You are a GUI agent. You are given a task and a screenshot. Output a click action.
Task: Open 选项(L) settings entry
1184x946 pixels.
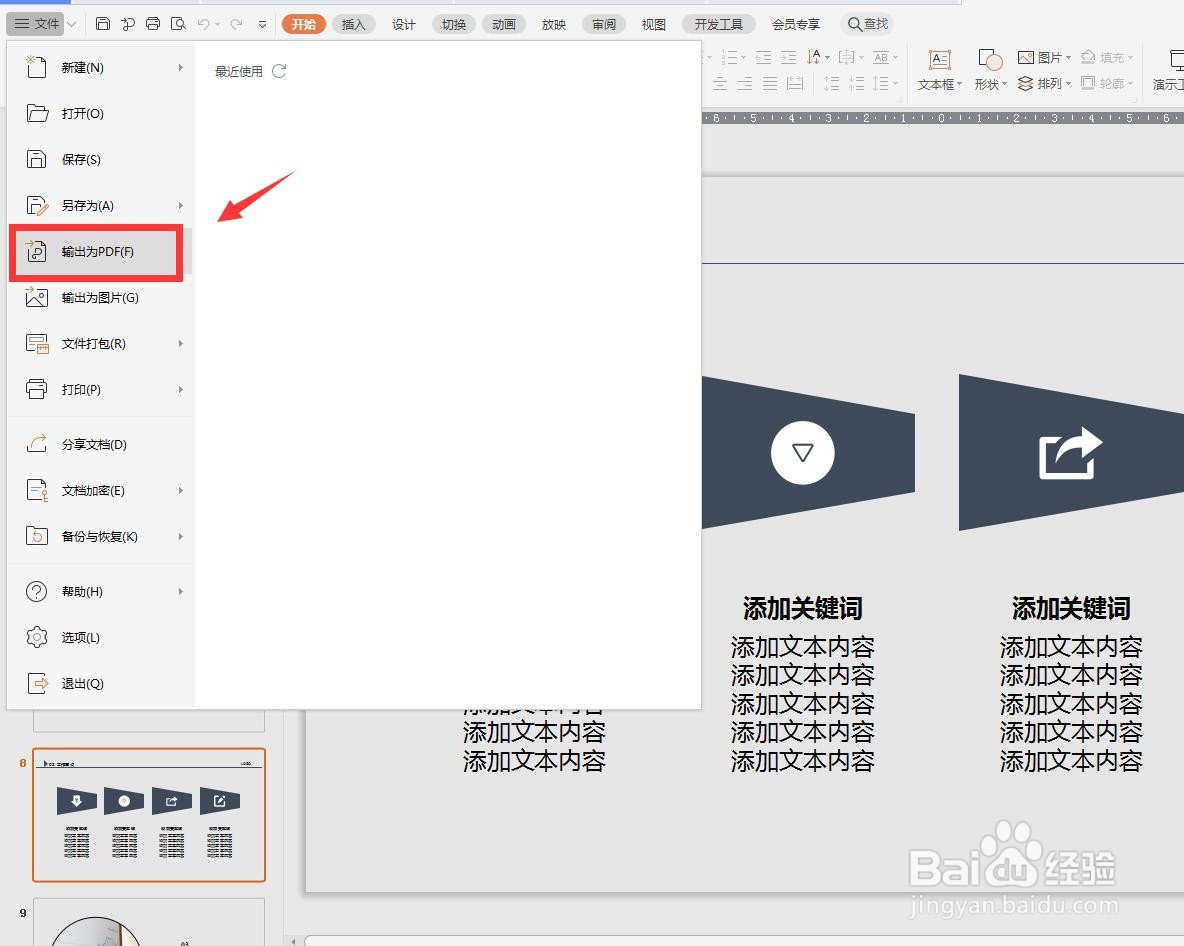(x=100, y=637)
